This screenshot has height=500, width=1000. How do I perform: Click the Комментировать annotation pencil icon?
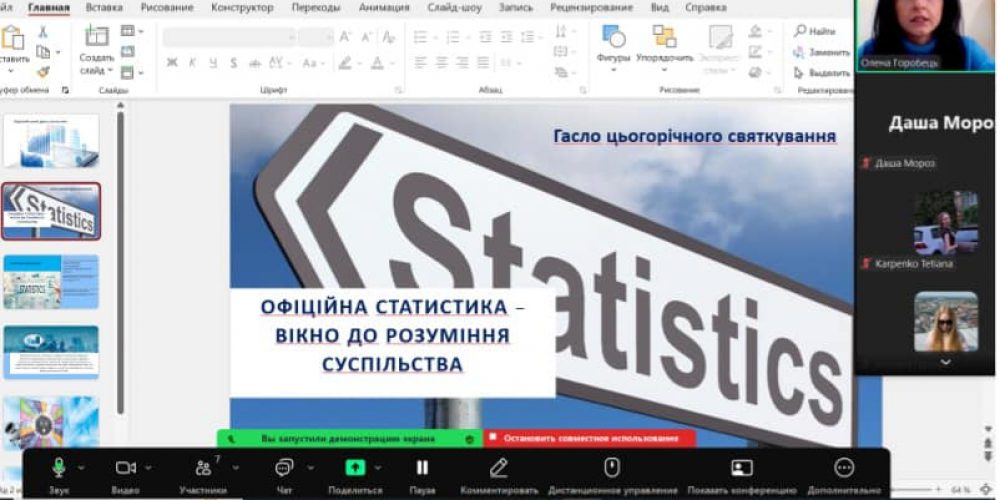[498, 468]
